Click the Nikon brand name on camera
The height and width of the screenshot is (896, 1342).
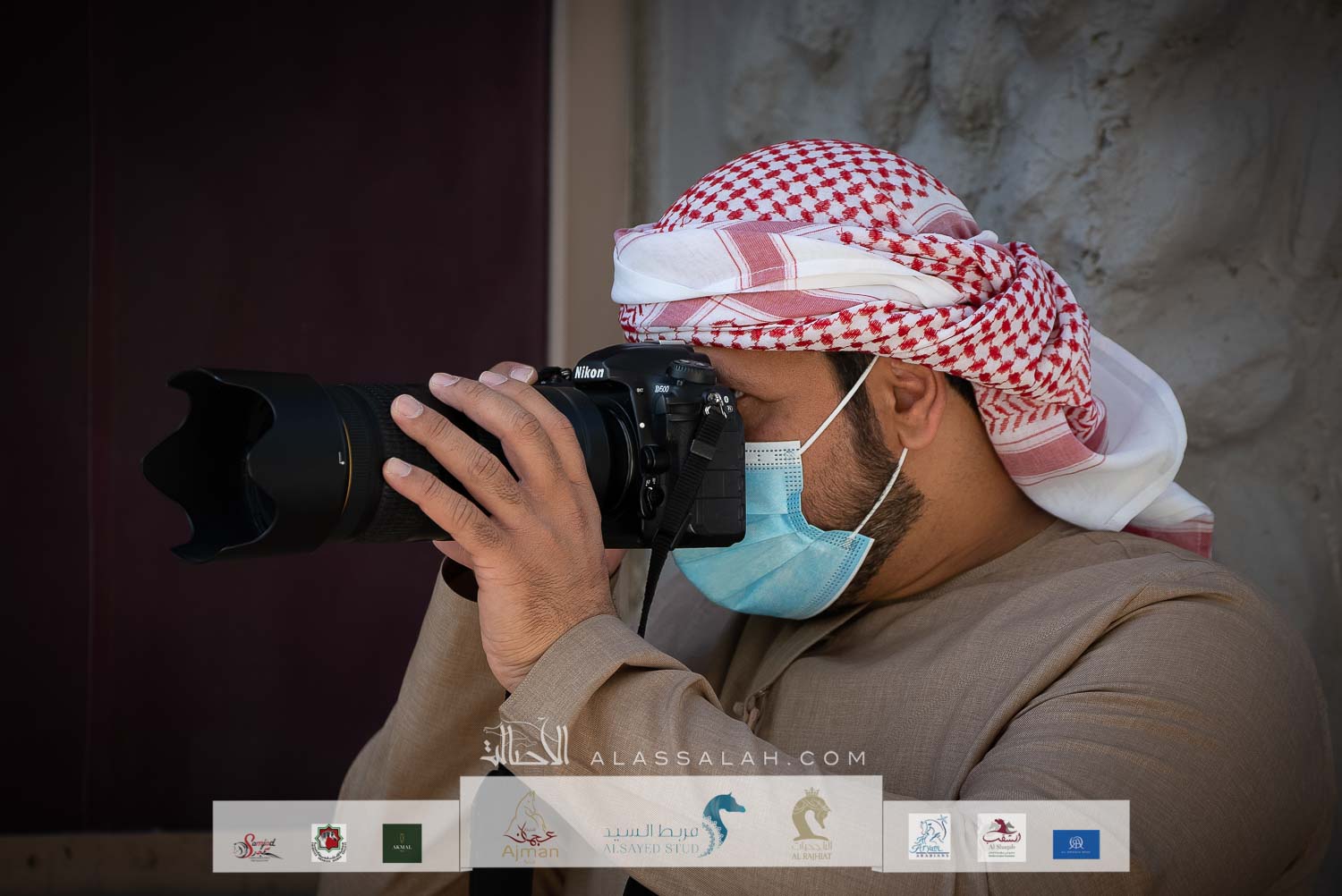click(x=589, y=372)
